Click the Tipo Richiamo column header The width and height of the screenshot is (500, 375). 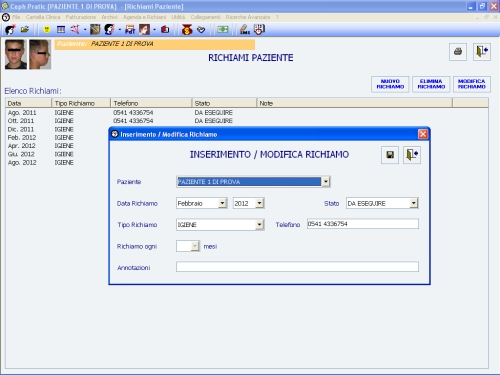(x=81, y=103)
